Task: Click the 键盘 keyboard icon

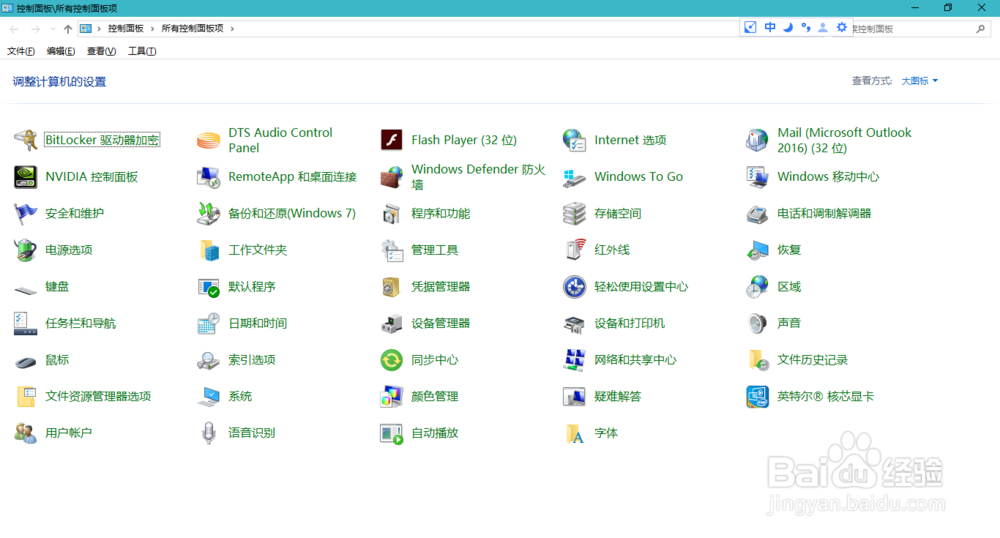Action: pyautogui.click(x=26, y=290)
